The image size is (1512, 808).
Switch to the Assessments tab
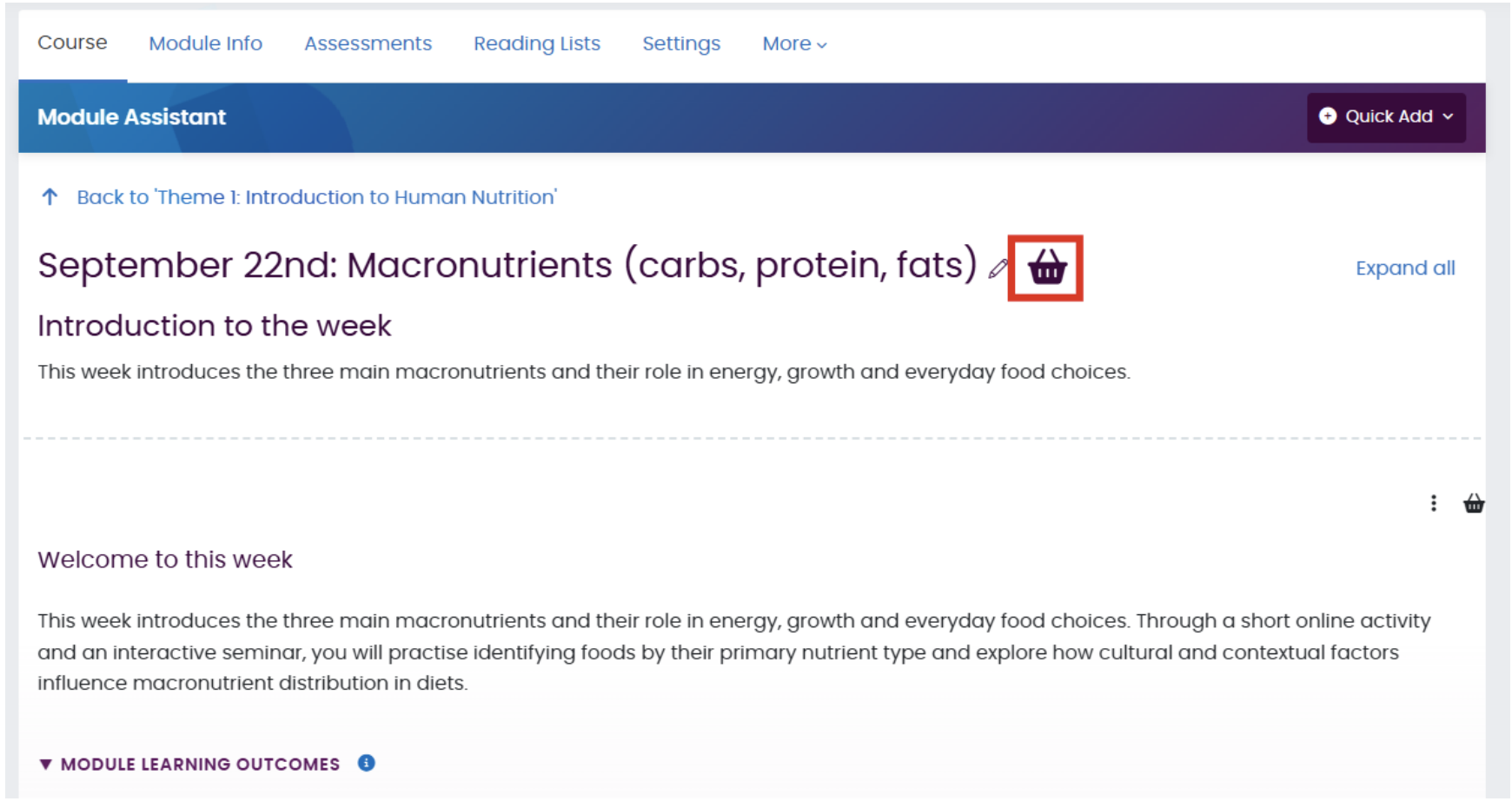pos(368,43)
